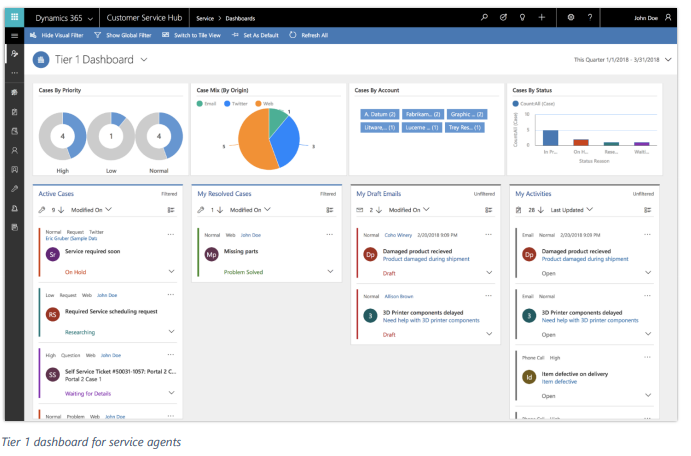Filter by Graphic account tile
Screen dimensions: 691x456
pyautogui.click(x=467, y=114)
